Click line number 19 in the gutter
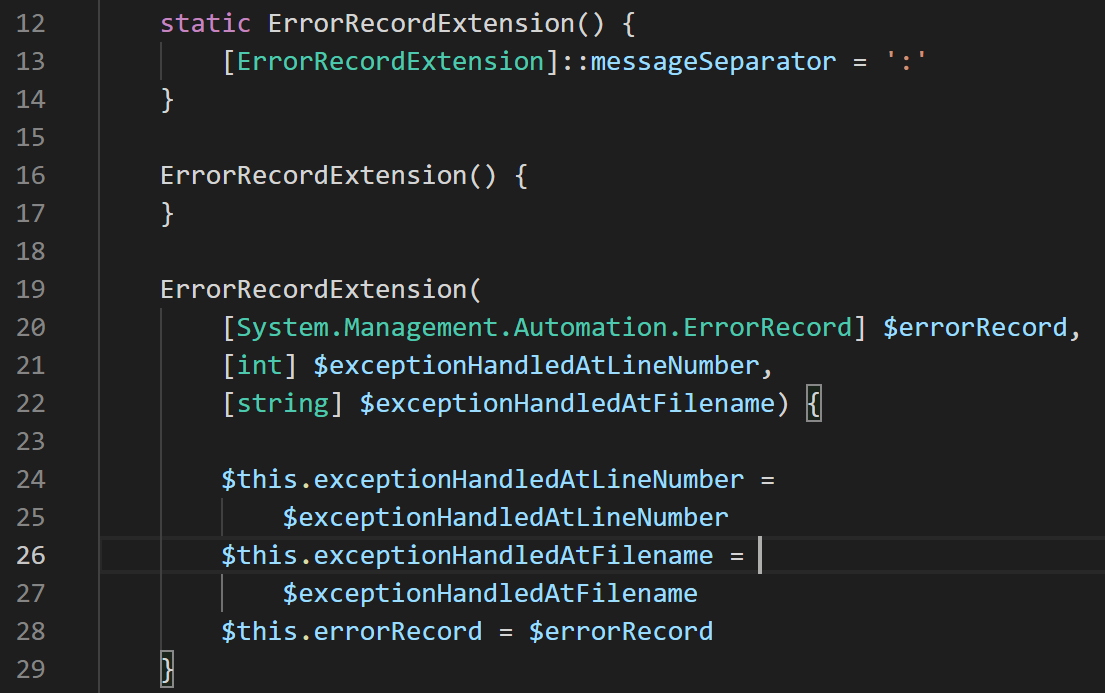Viewport: 1105px width, 693px height. click(31, 290)
